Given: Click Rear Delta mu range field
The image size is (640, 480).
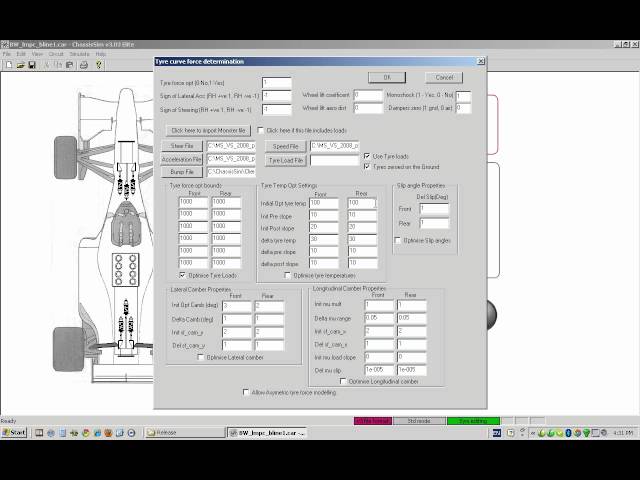Looking at the screenshot, I should [x=412, y=318].
